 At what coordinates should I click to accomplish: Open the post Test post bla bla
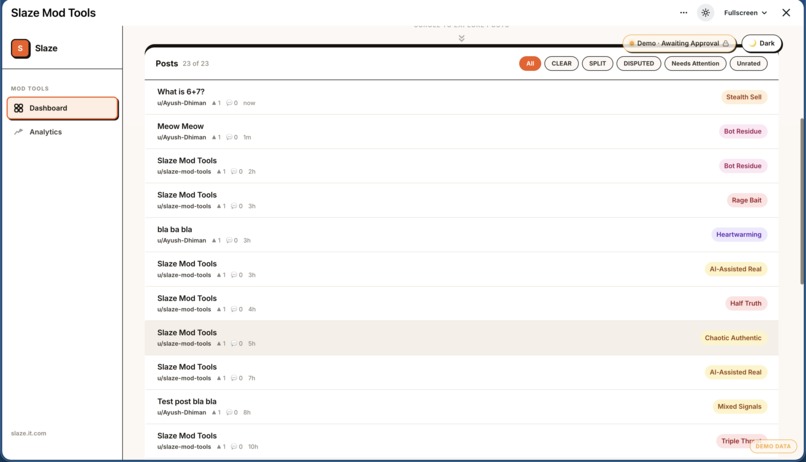(x=461, y=406)
